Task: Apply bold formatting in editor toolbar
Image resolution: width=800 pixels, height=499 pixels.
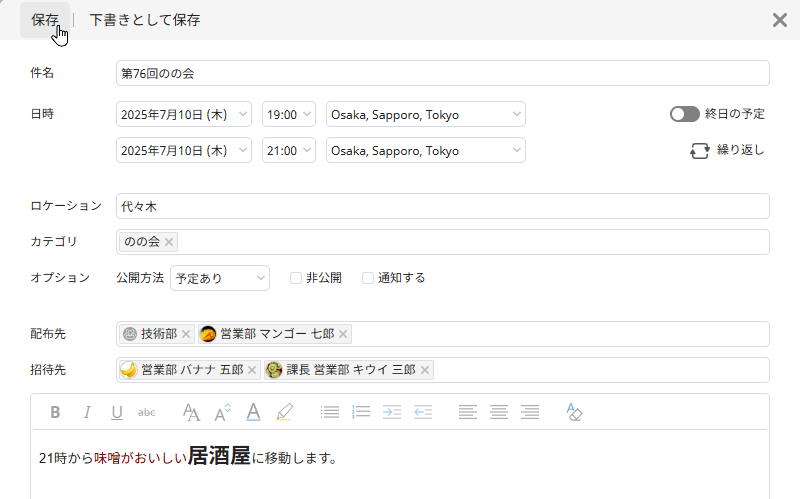Action: pyautogui.click(x=55, y=412)
